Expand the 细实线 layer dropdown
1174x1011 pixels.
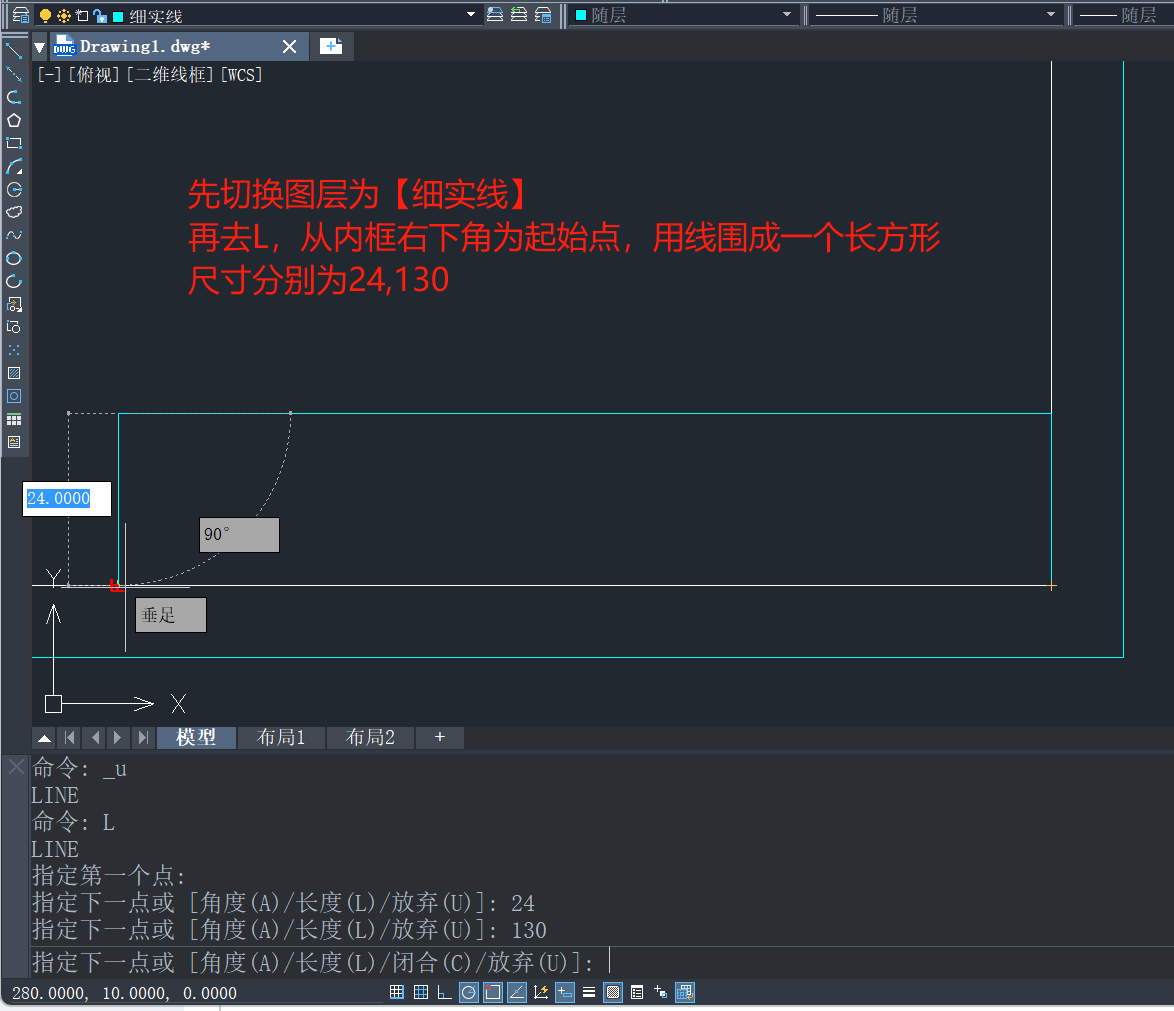tap(472, 15)
